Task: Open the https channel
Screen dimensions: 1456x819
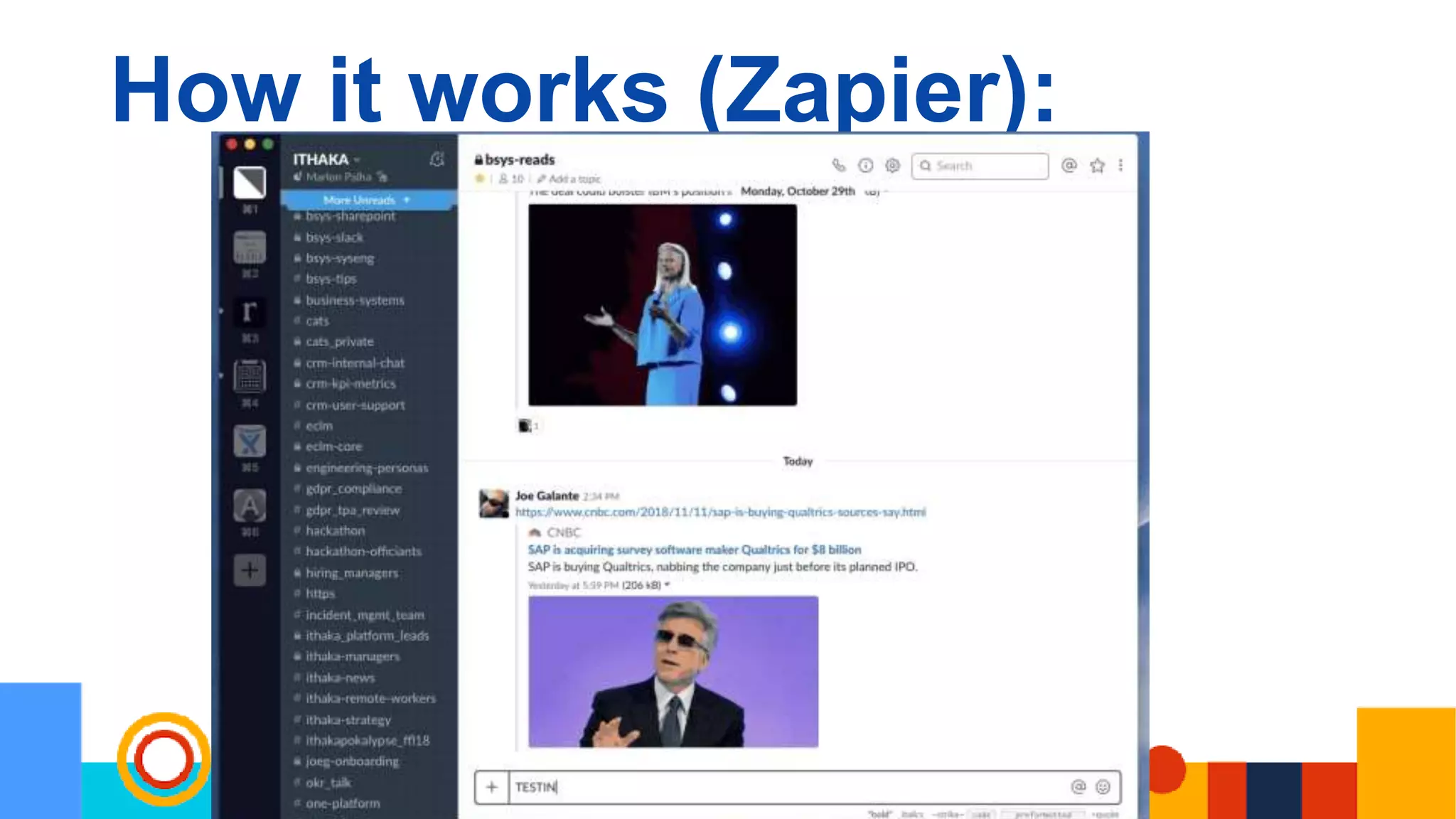Action: click(x=320, y=593)
